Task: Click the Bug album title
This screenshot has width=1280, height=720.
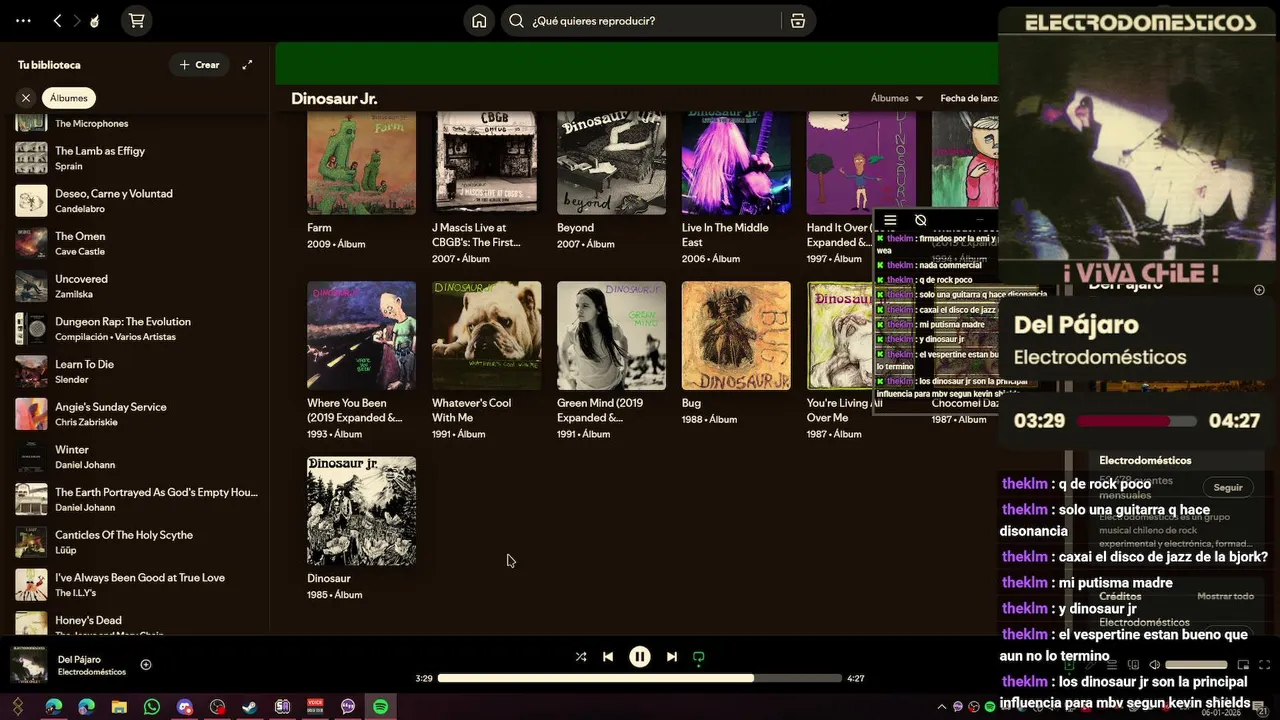Action: coord(691,403)
